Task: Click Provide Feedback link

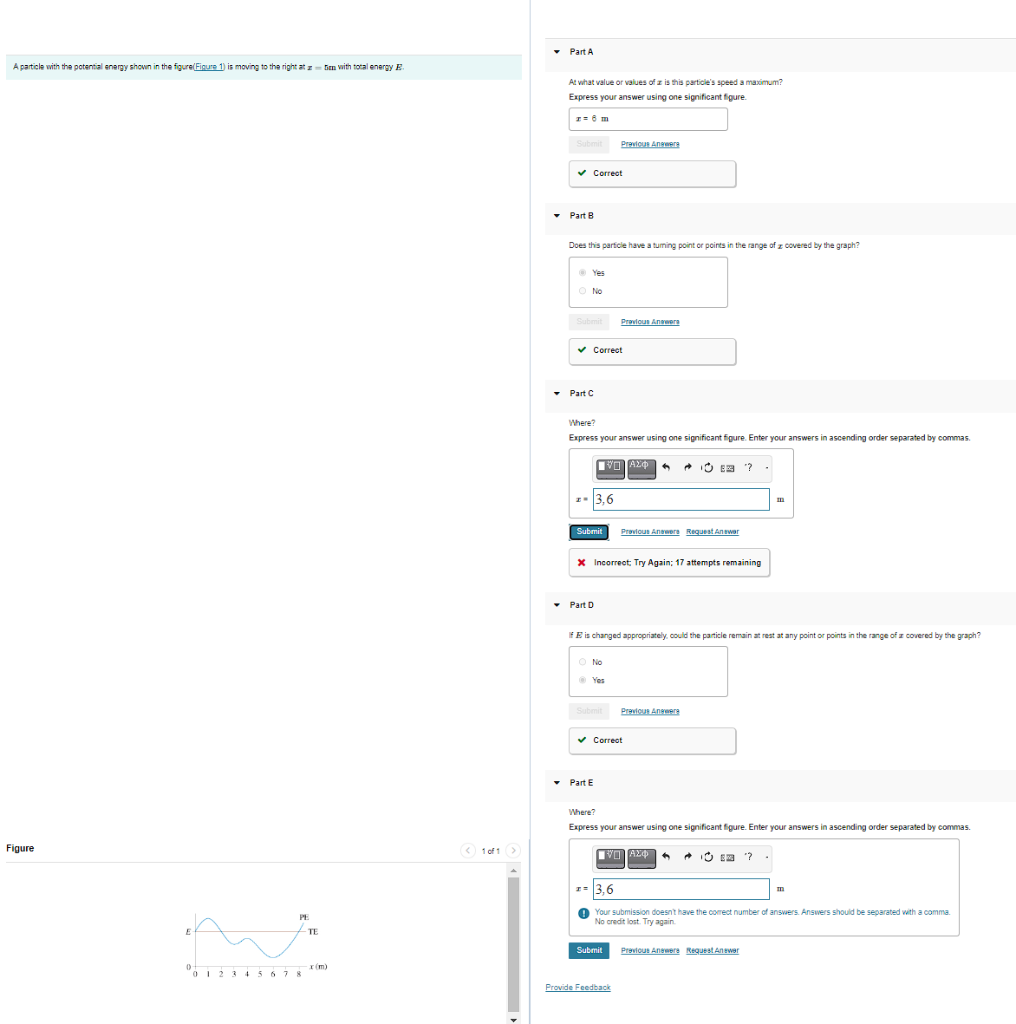Action: 578,987
